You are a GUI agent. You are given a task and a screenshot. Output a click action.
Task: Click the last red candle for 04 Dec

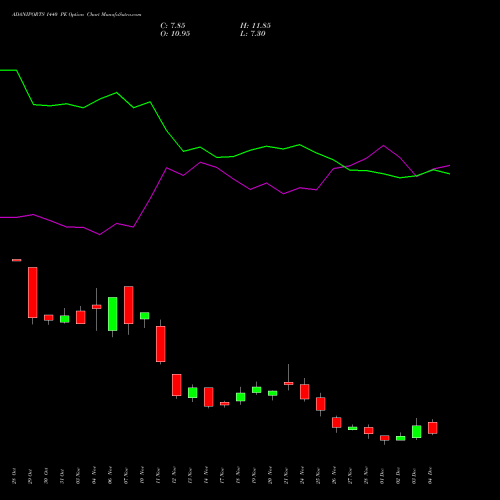pos(433,428)
